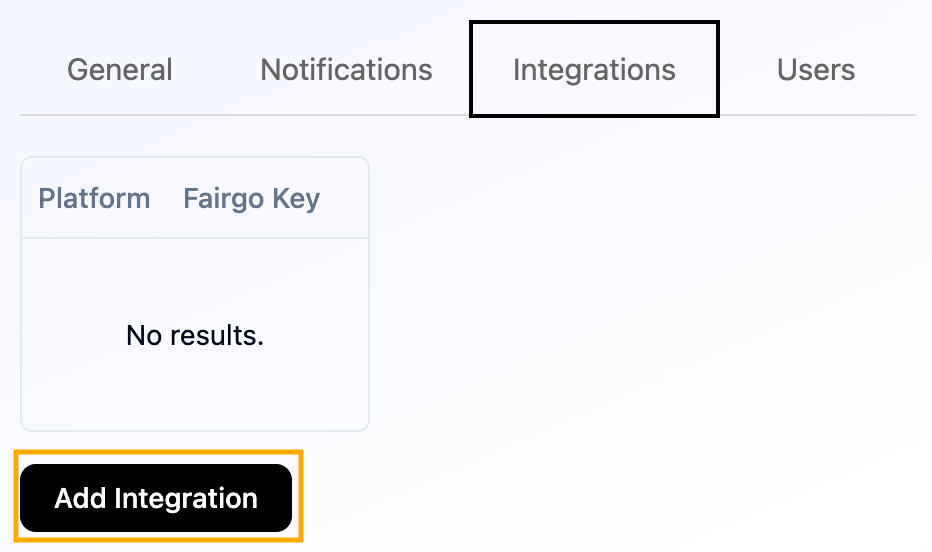Navigate to Notifications
The width and height of the screenshot is (932, 552).
point(346,70)
